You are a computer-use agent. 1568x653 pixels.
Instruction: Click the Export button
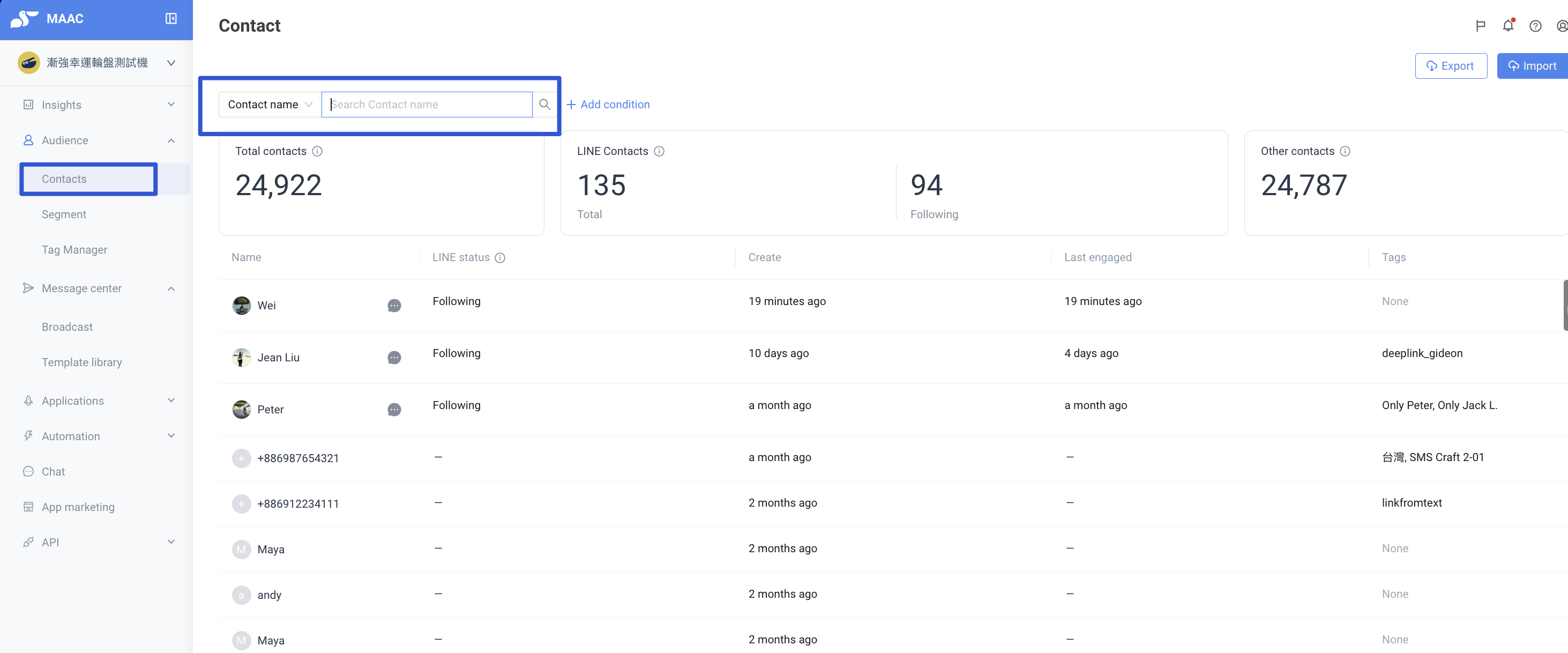[x=1451, y=66]
